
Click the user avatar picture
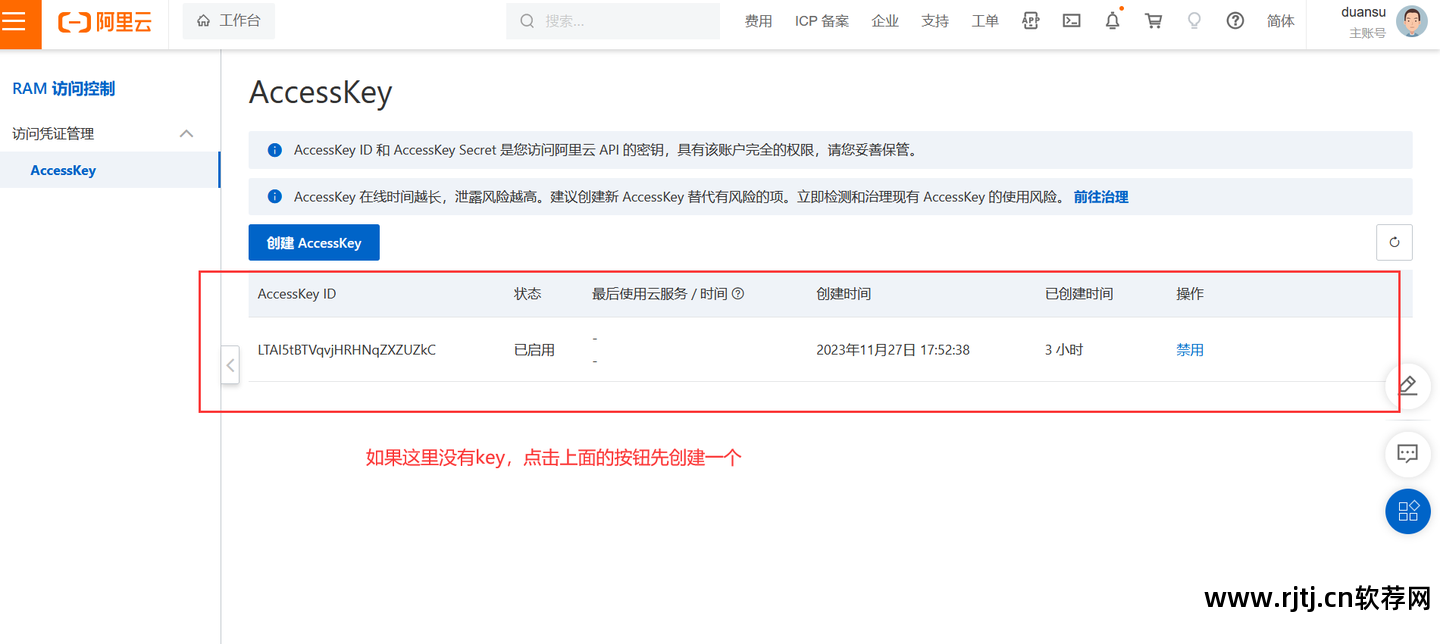point(1411,22)
